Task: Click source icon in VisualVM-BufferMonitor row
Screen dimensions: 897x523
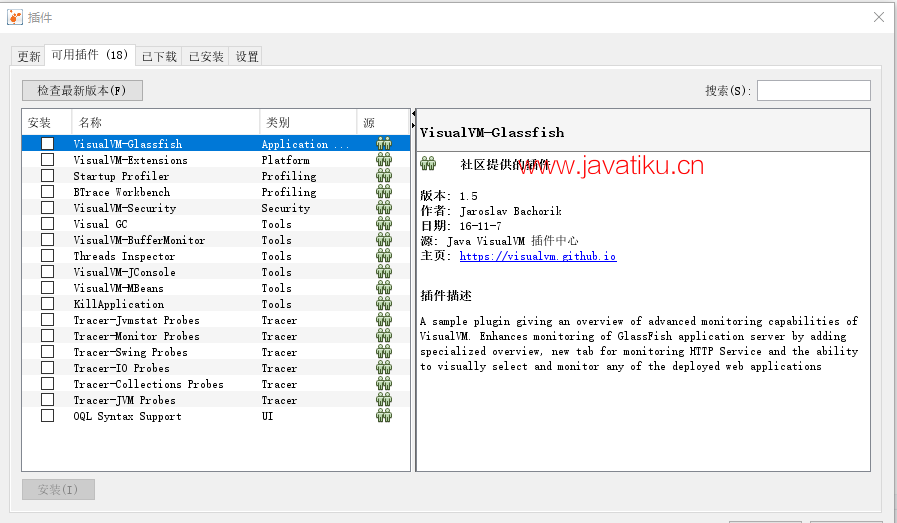Action: coord(384,240)
